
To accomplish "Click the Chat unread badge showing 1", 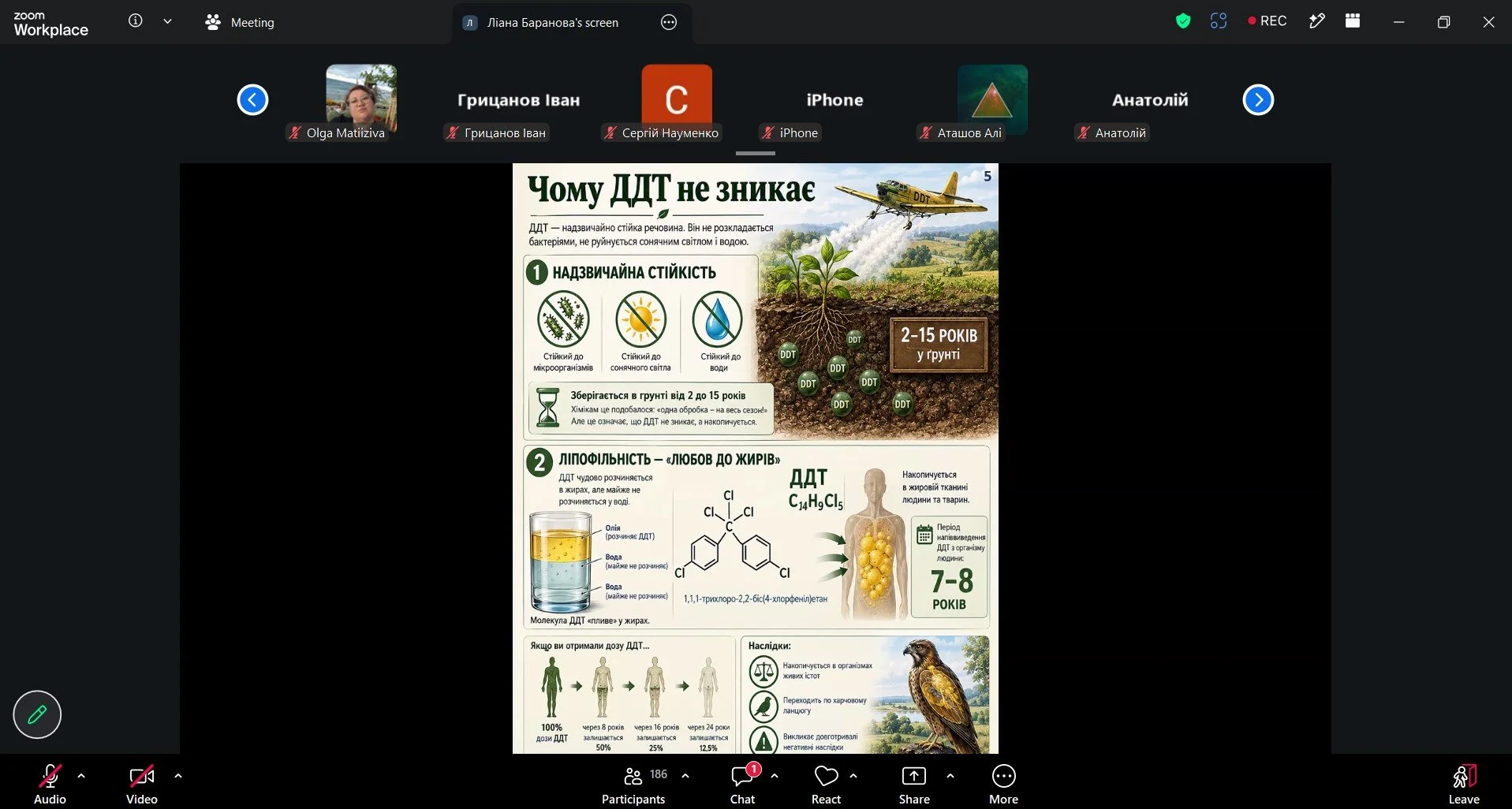I will click(x=754, y=769).
